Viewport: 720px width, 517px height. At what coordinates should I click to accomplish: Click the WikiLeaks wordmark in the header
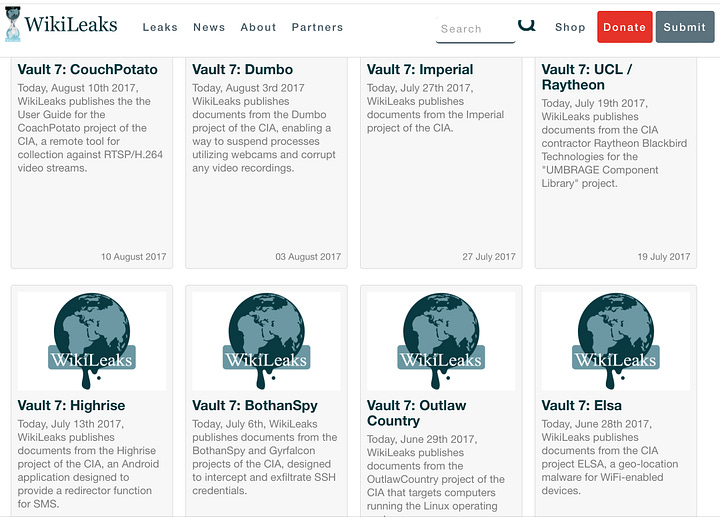click(x=71, y=24)
